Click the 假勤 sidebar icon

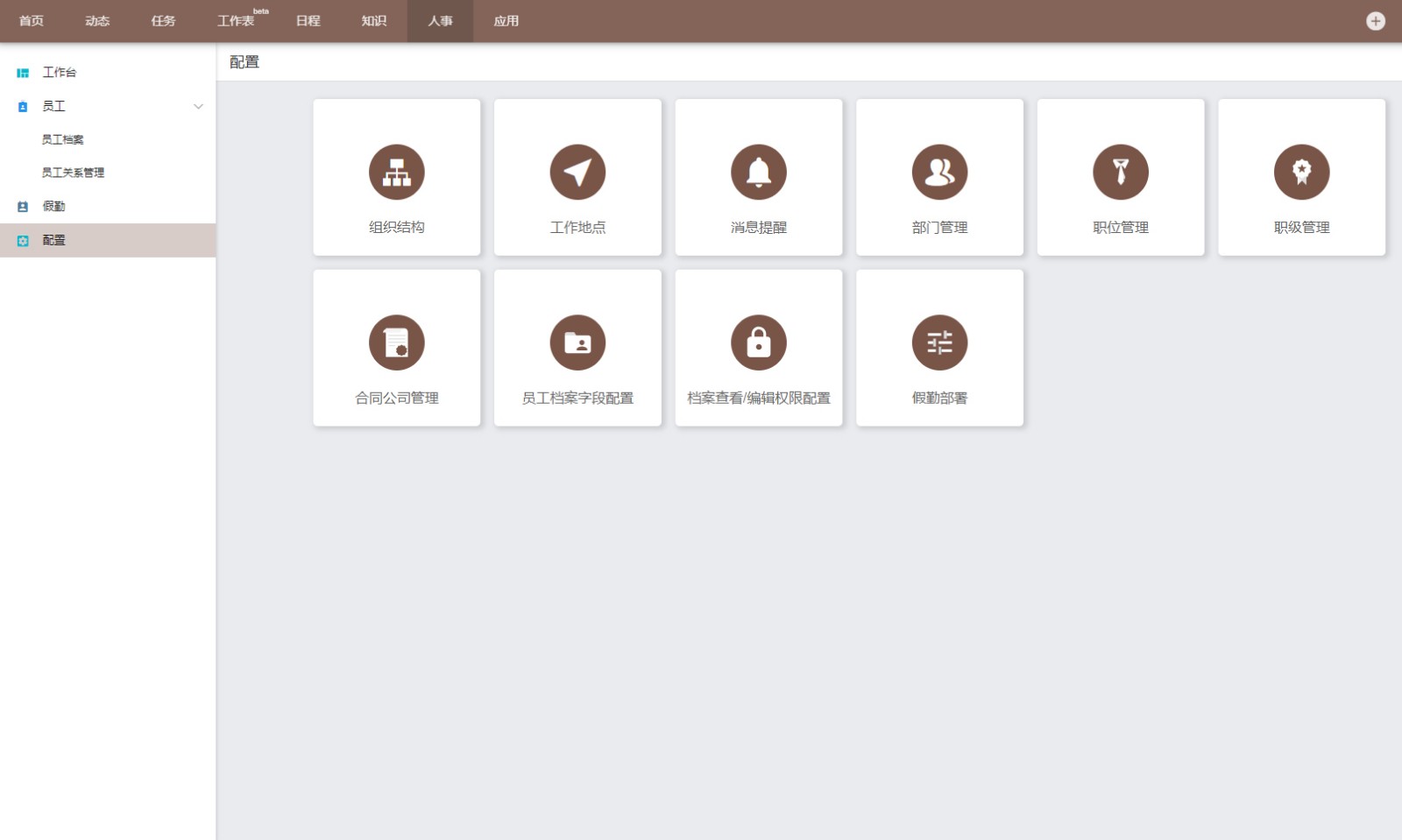pyautogui.click(x=23, y=207)
